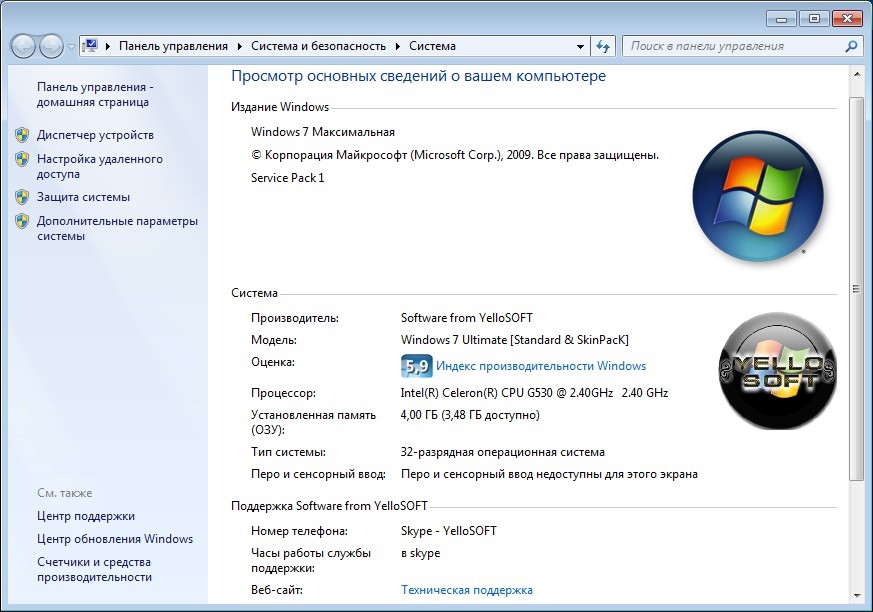Click the Microsoft Corp. 2009 copyright line
The image size is (873, 612).
pos(455,155)
